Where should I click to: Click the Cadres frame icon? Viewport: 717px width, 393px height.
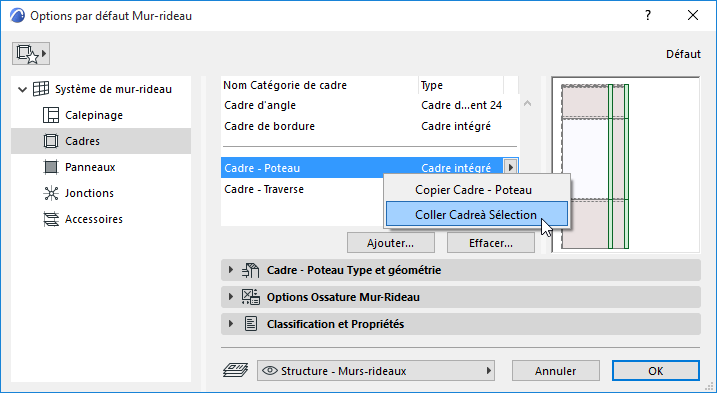coord(51,141)
